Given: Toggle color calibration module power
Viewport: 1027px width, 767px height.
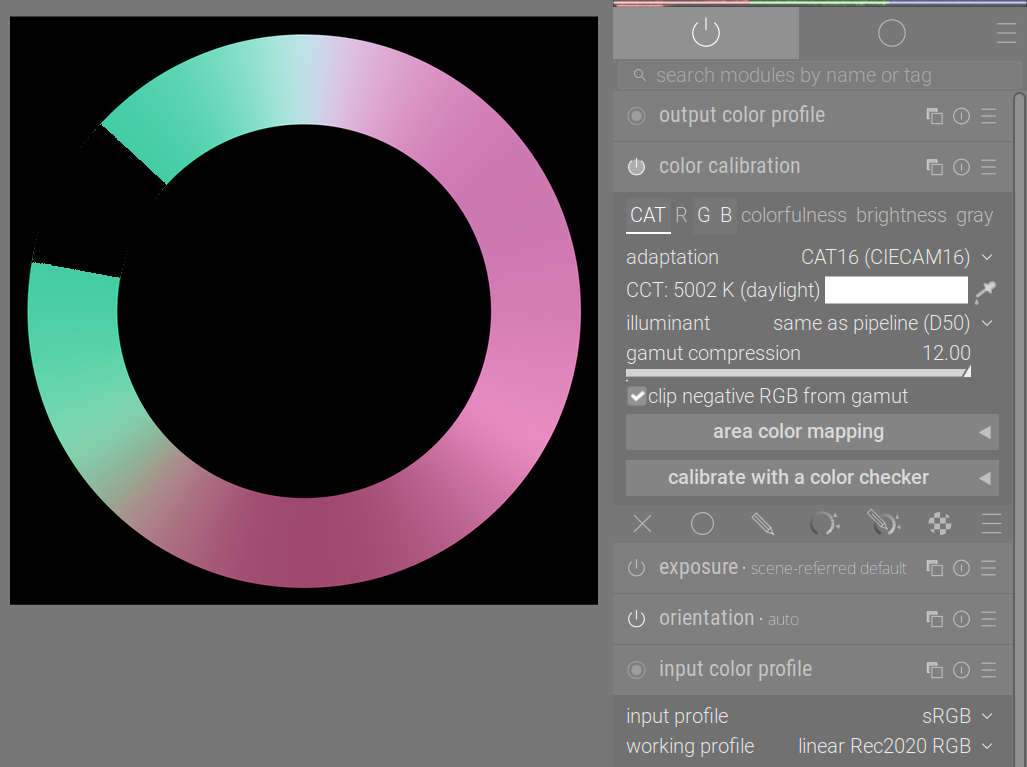Looking at the screenshot, I should 636,167.
